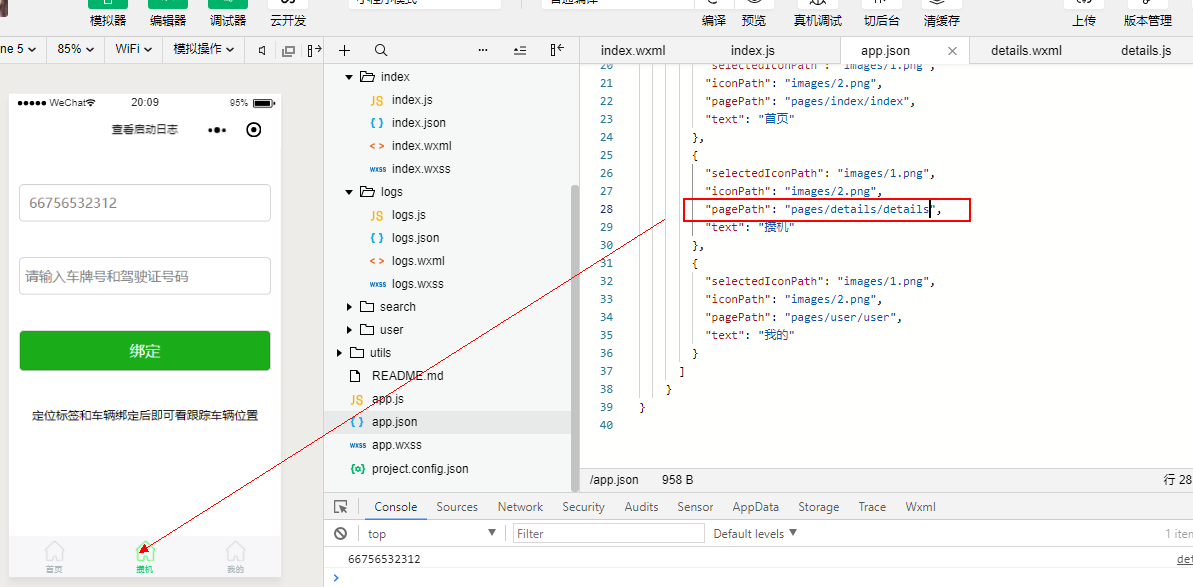
Task: Open index.json in the file tree
Action: pyautogui.click(x=418, y=122)
